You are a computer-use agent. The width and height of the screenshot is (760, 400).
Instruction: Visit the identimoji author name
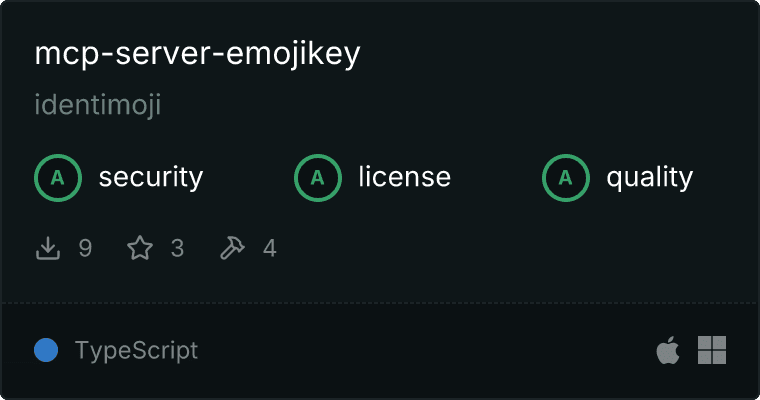[97, 105]
